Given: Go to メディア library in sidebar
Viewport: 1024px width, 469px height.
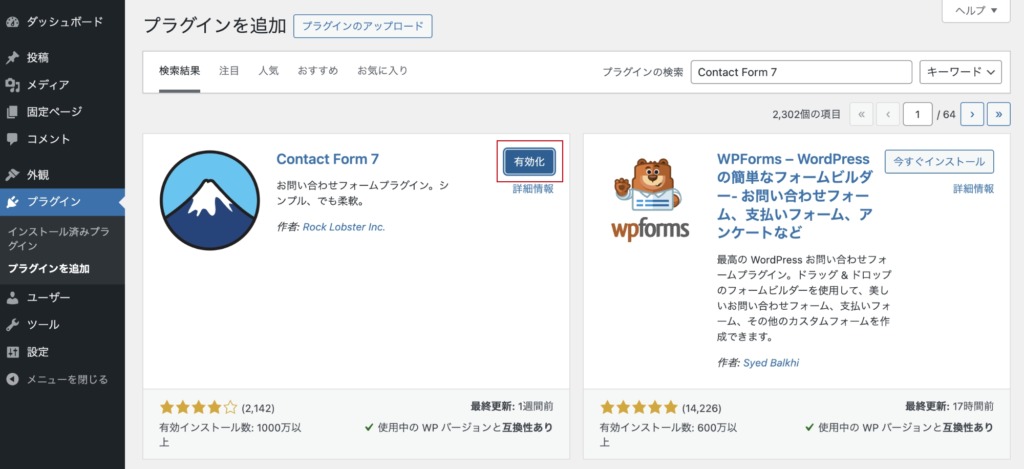Looking at the screenshot, I should click(x=48, y=85).
